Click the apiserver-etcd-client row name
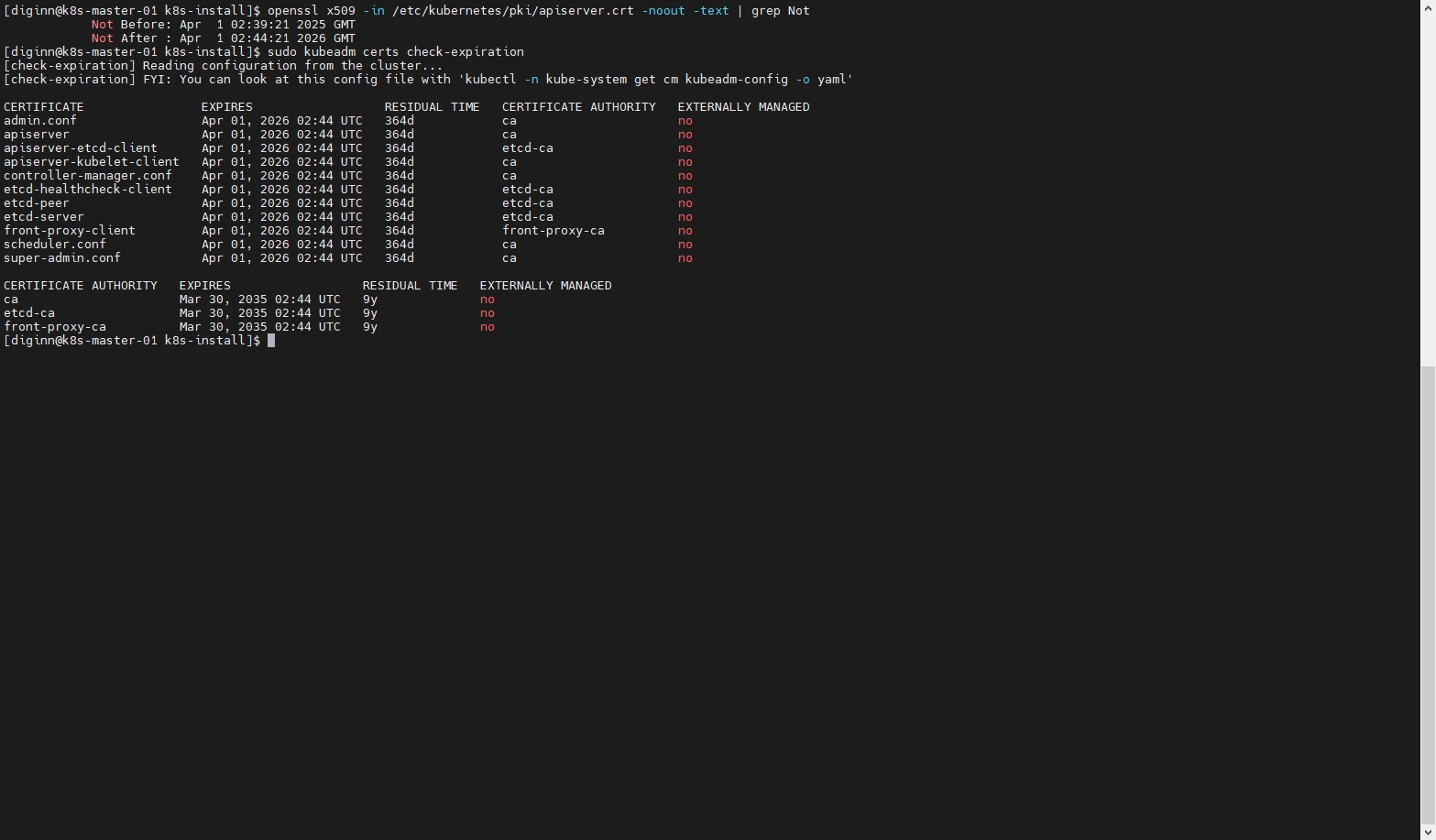Viewport: 1436px width, 840px height. pyautogui.click(x=81, y=148)
